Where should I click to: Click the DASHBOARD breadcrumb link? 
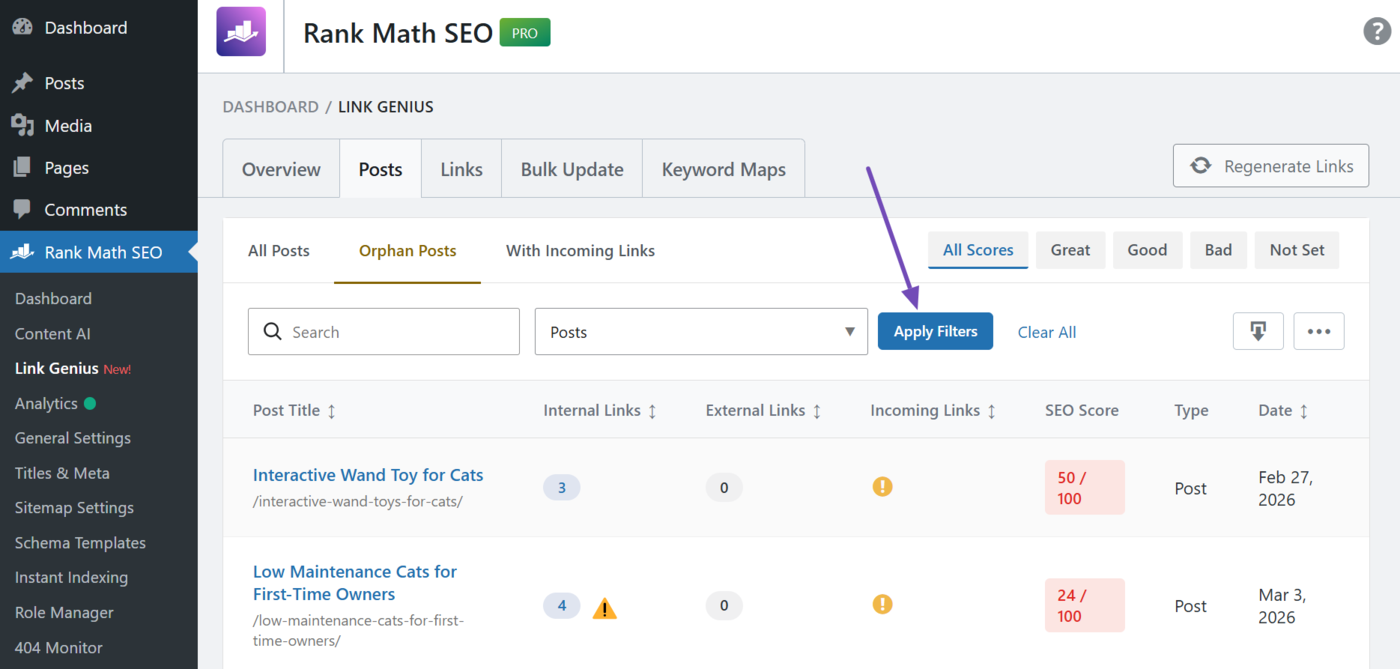(270, 107)
